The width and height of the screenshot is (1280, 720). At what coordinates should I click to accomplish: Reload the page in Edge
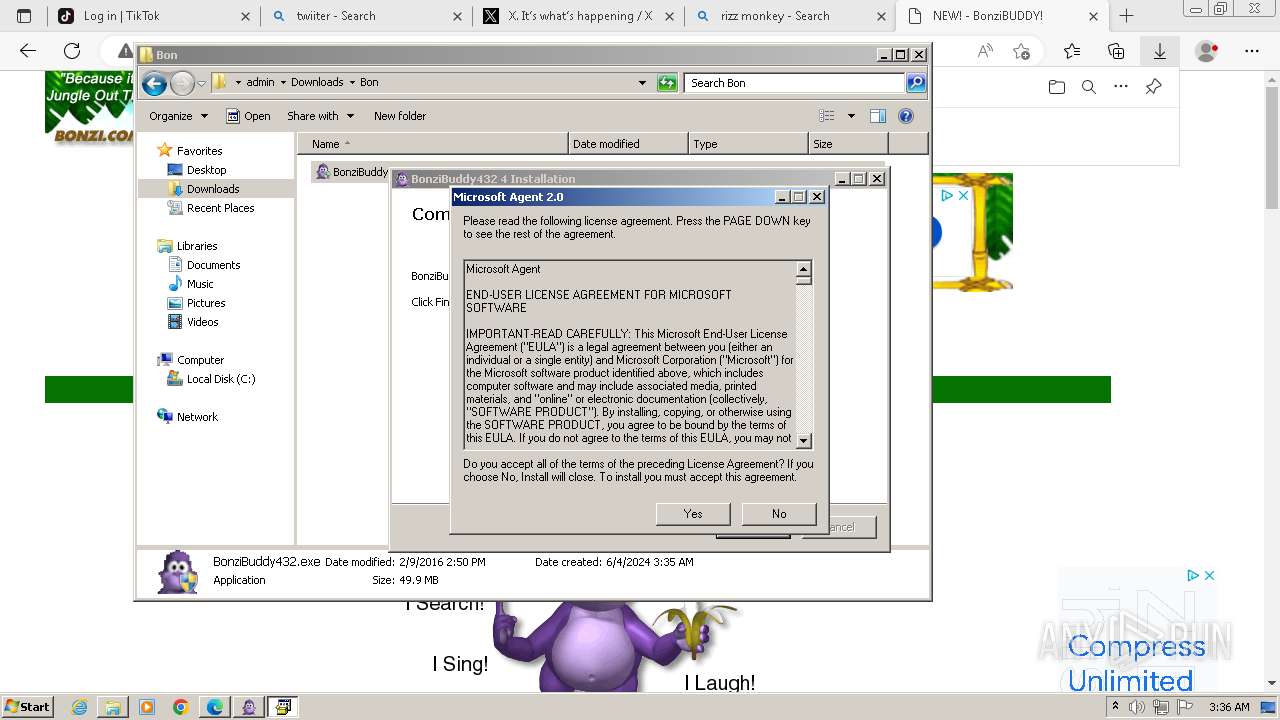tap(72, 51)
